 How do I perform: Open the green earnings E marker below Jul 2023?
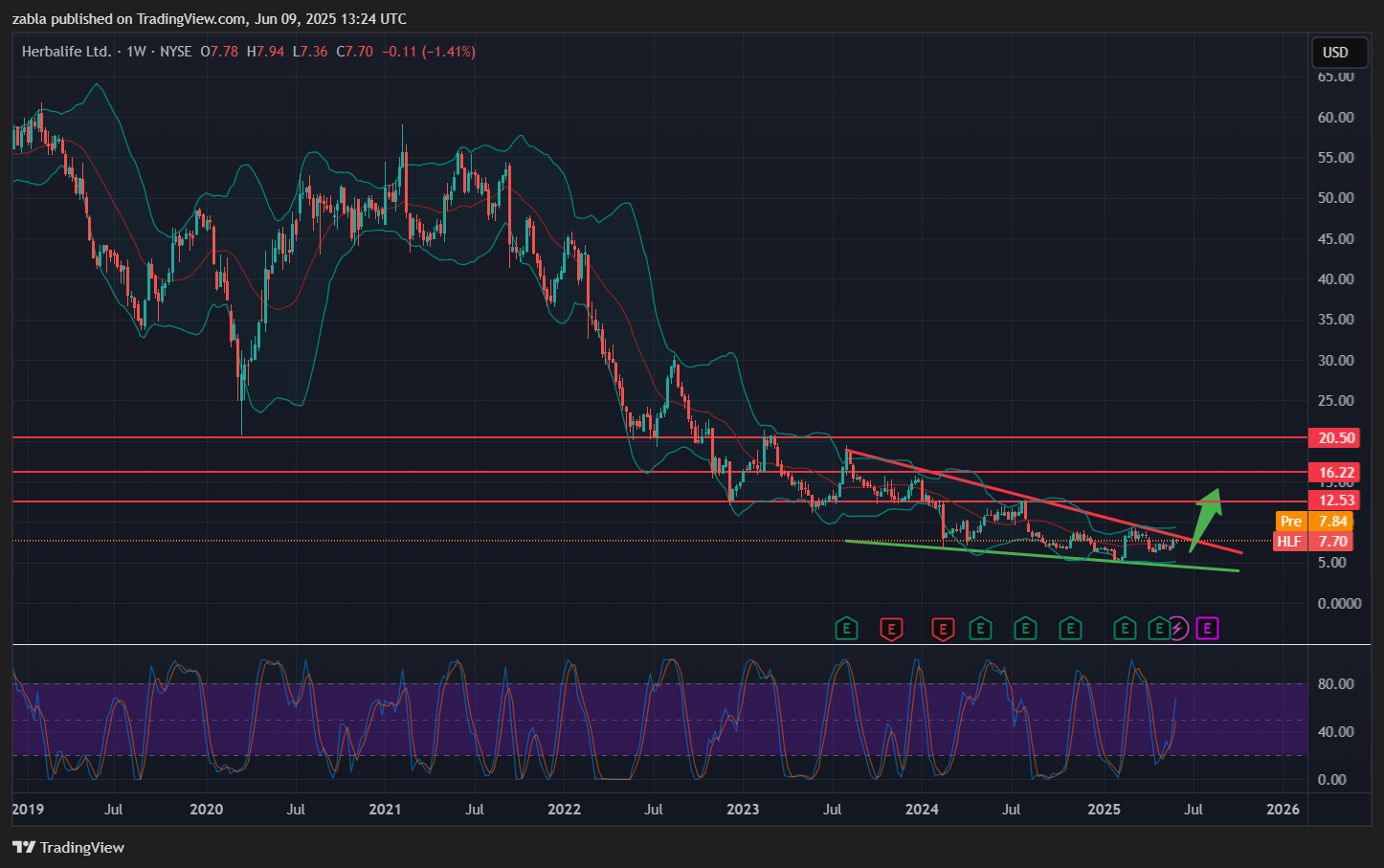click(846, 629)
